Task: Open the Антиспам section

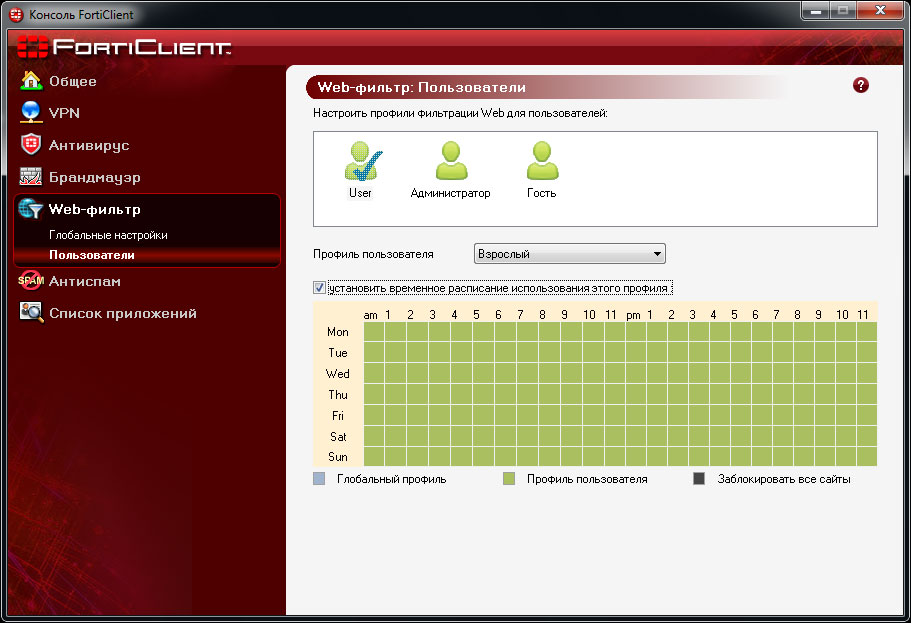Action: click(x=85, y=281)
